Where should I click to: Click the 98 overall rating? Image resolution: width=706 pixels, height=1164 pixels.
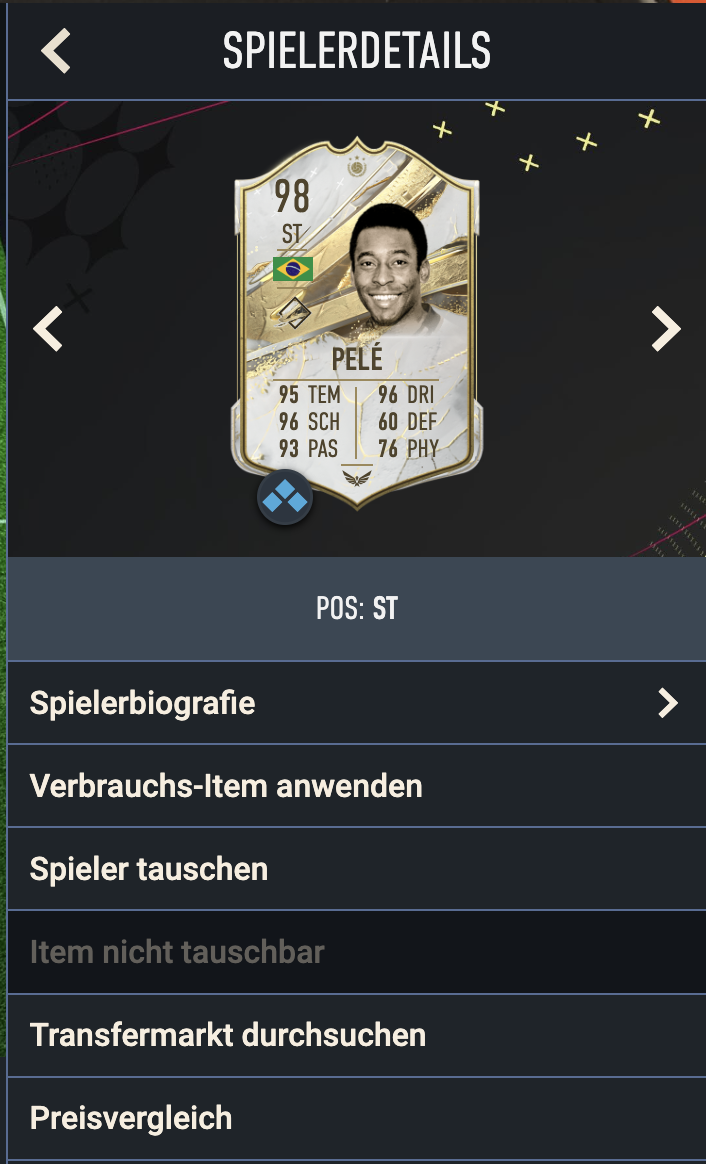pyautogui.click(x=292, y=196)
